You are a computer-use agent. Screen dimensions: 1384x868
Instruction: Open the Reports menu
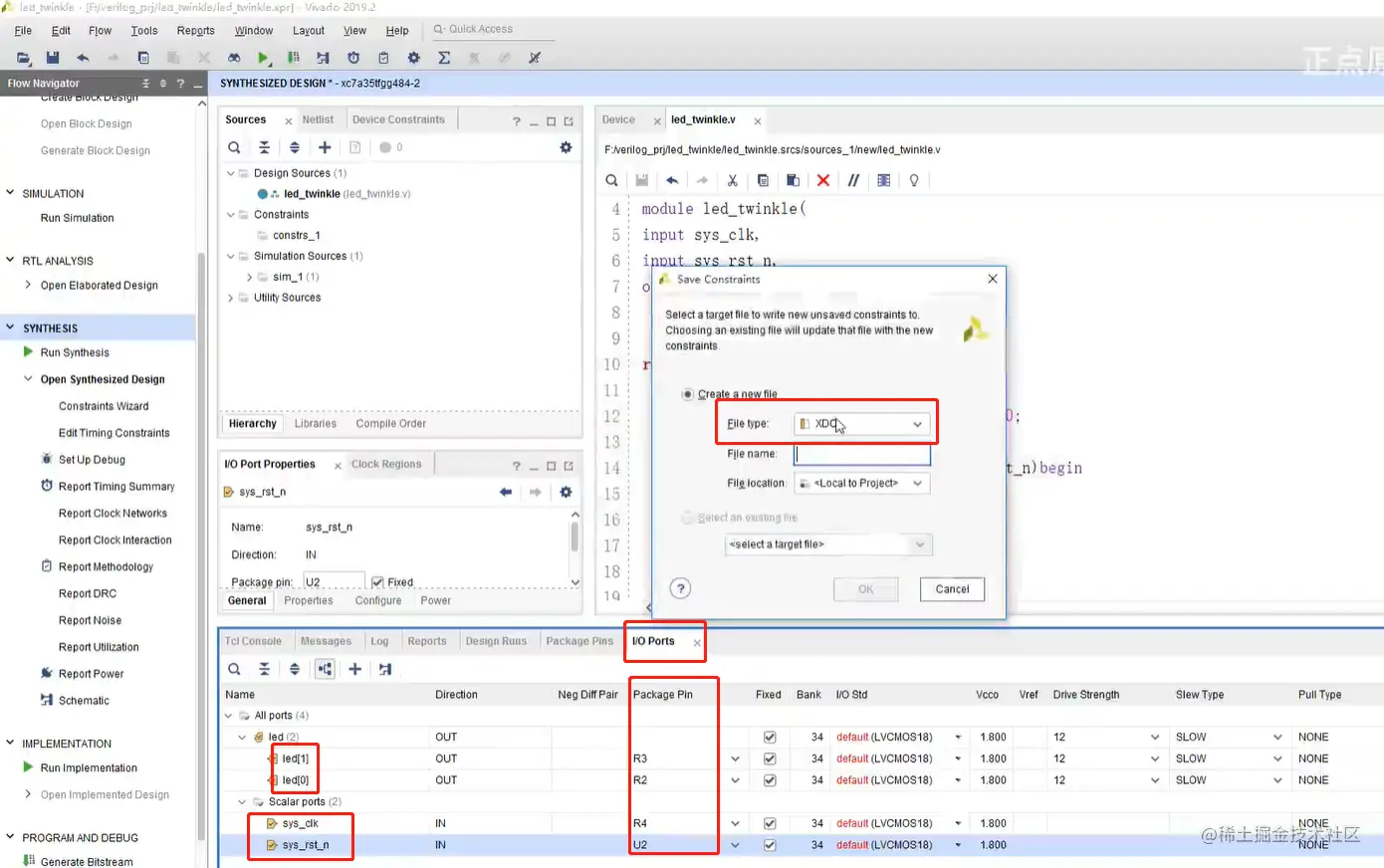tap(195, 31)
